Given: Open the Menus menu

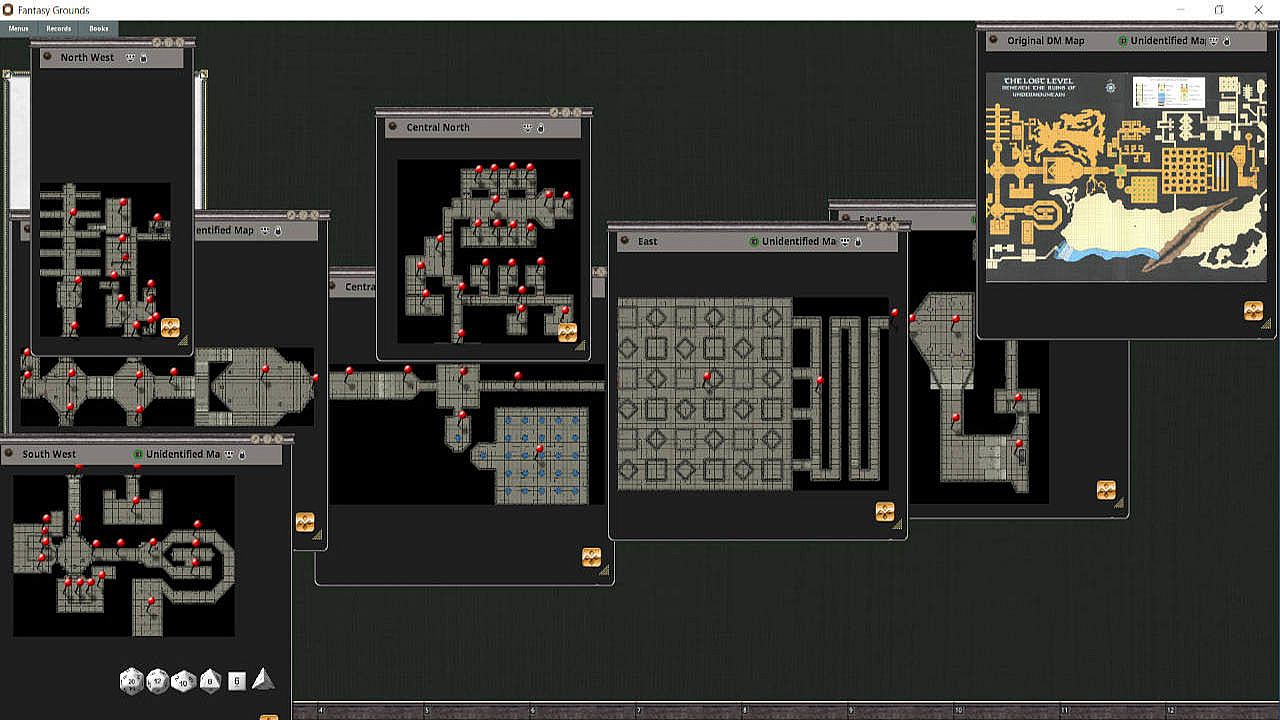Looking at the screenshot, I should click(x=19, y=29).
